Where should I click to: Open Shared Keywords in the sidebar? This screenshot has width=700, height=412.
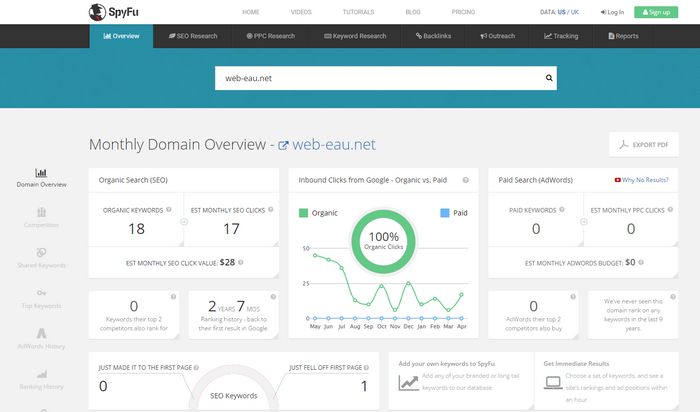[x=41, y=258]
